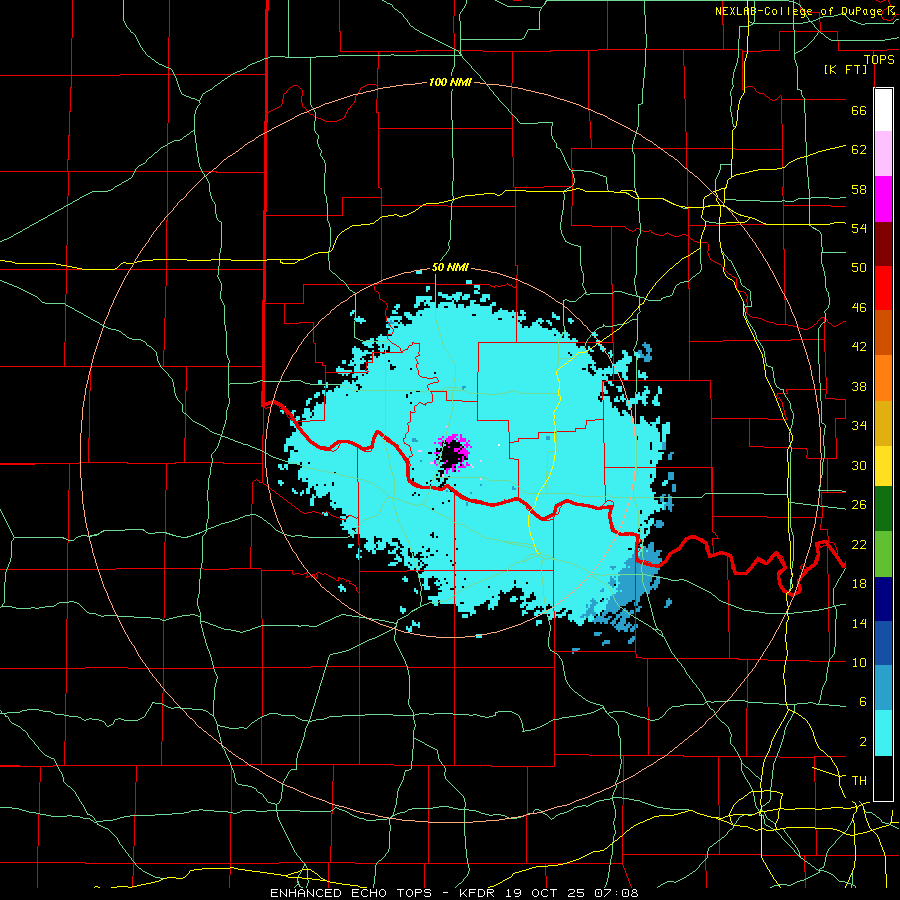Viewport: 900px width, 900px height.
Task: Click the legend value '34'
Action: [x=859, y=426]
